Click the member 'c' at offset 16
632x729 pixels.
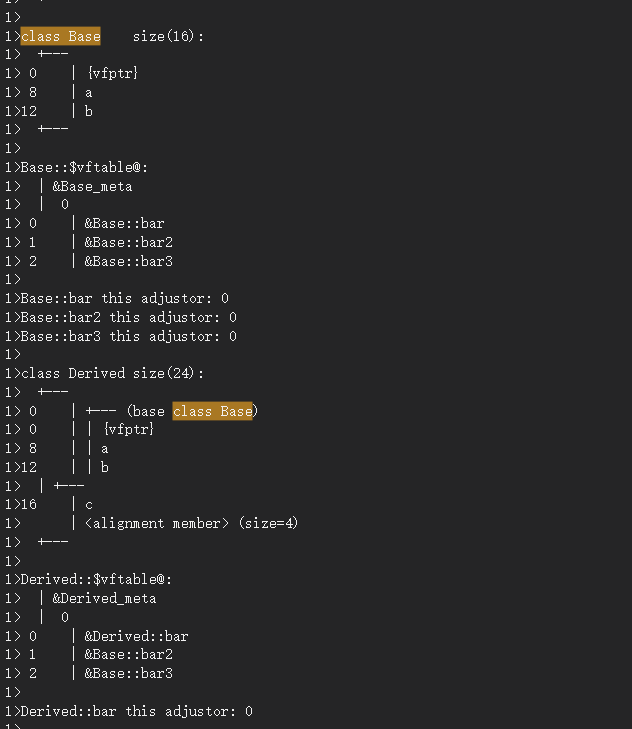[89, 505]
